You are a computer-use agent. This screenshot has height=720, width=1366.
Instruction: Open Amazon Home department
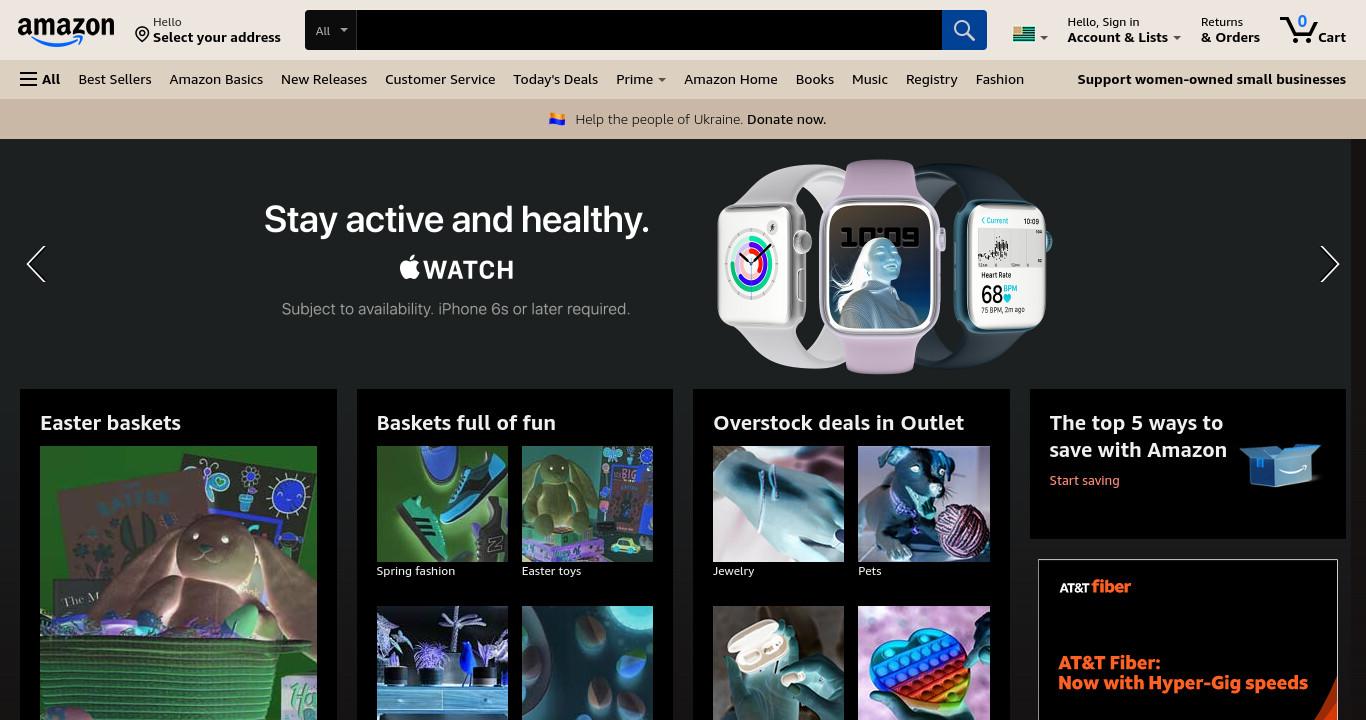click(x=730, y=79)
